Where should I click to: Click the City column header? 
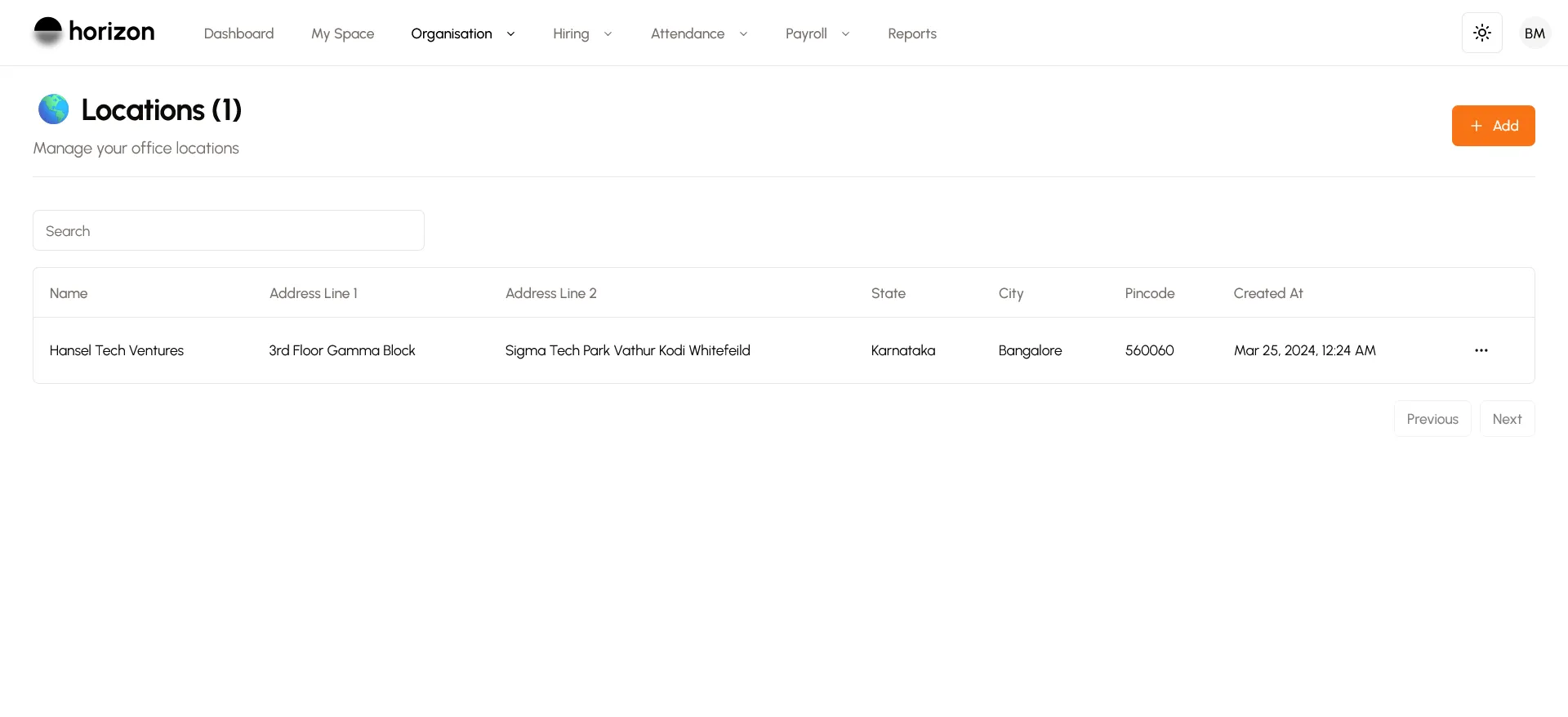tap(1011, 293)
